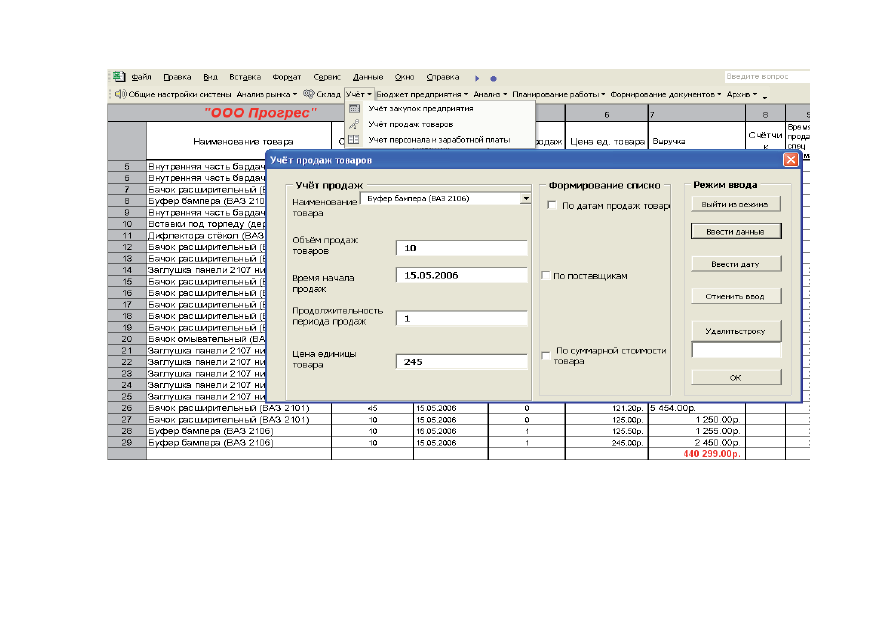This screenshot has width=893, height=629.
Task: Click the total 440 299.00р. cell
Action: (x=697, y=454)
